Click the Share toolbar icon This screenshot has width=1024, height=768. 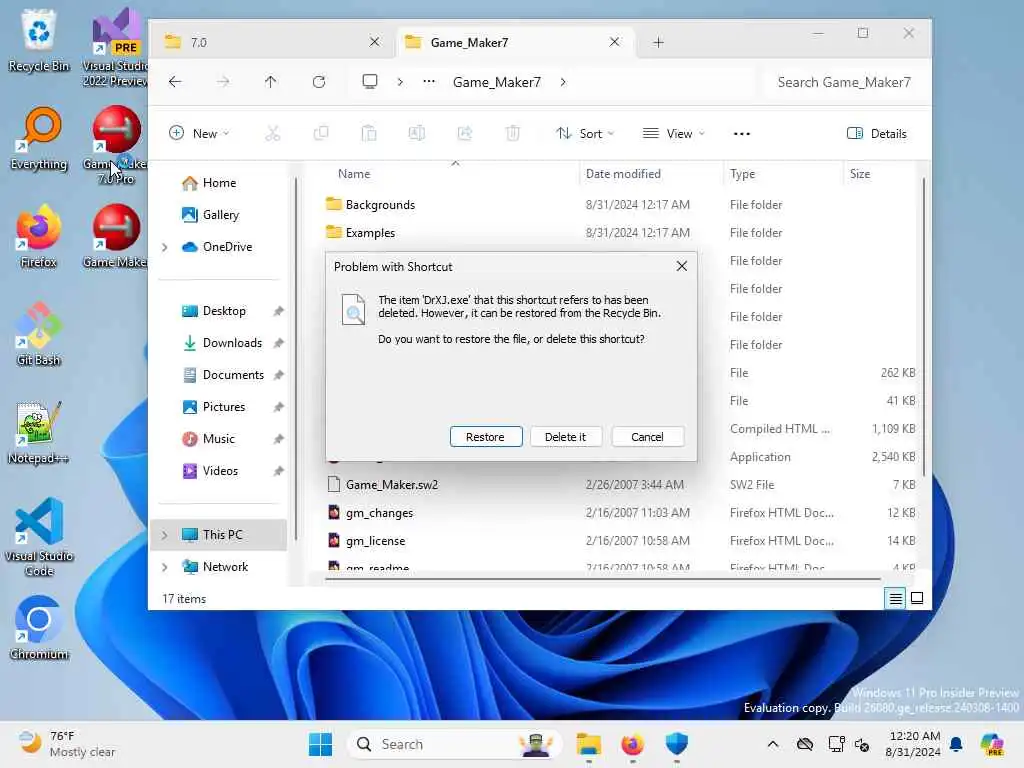[464, 134]
